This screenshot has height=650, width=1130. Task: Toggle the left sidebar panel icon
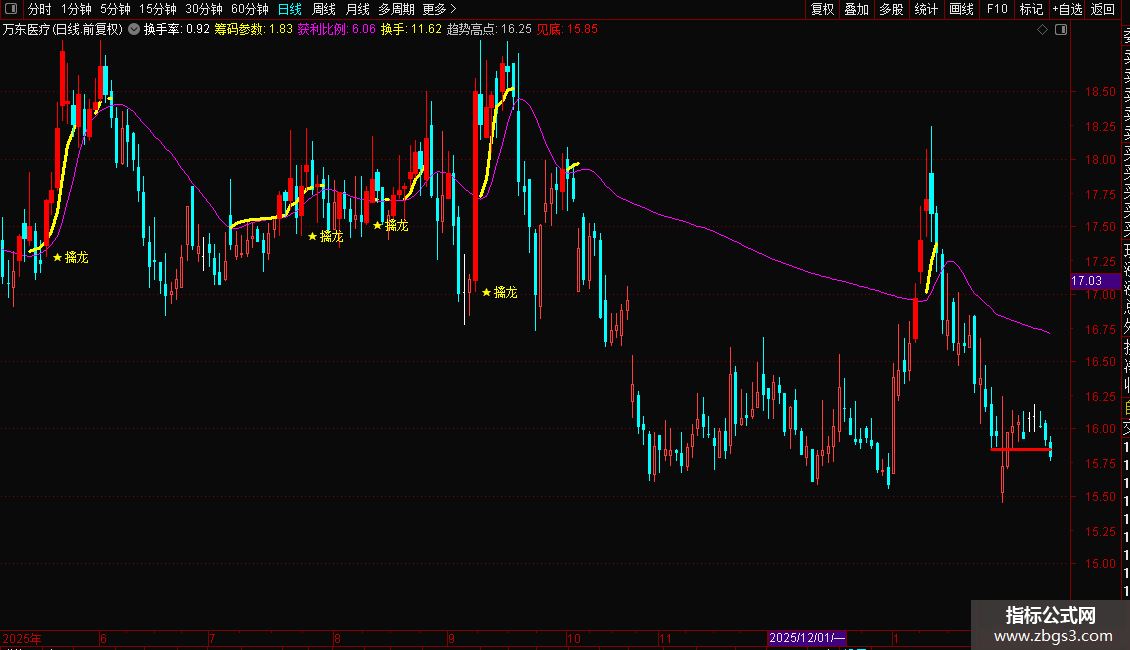(11, 9)
